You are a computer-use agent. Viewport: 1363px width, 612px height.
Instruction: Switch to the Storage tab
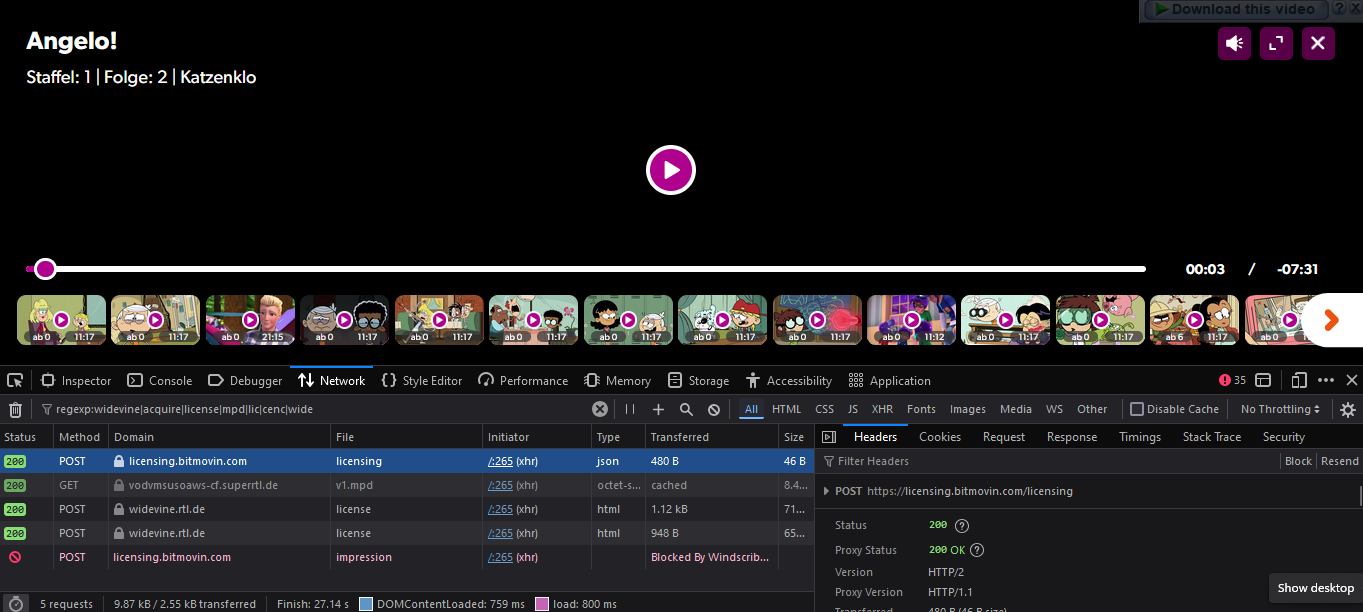tap(699, 381)
